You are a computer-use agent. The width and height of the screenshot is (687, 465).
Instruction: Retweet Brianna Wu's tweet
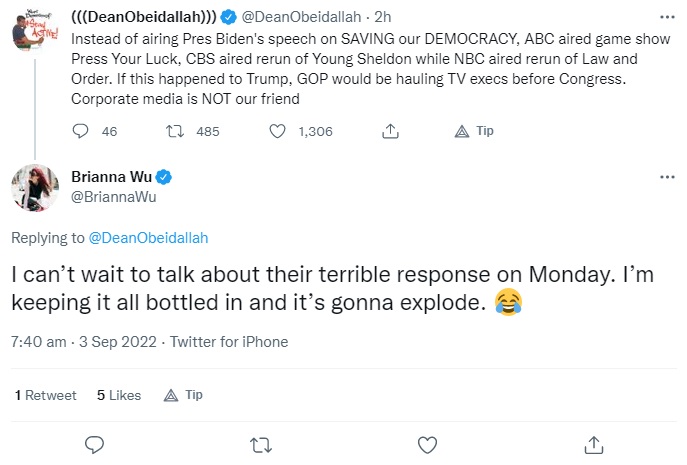(261, 445)
